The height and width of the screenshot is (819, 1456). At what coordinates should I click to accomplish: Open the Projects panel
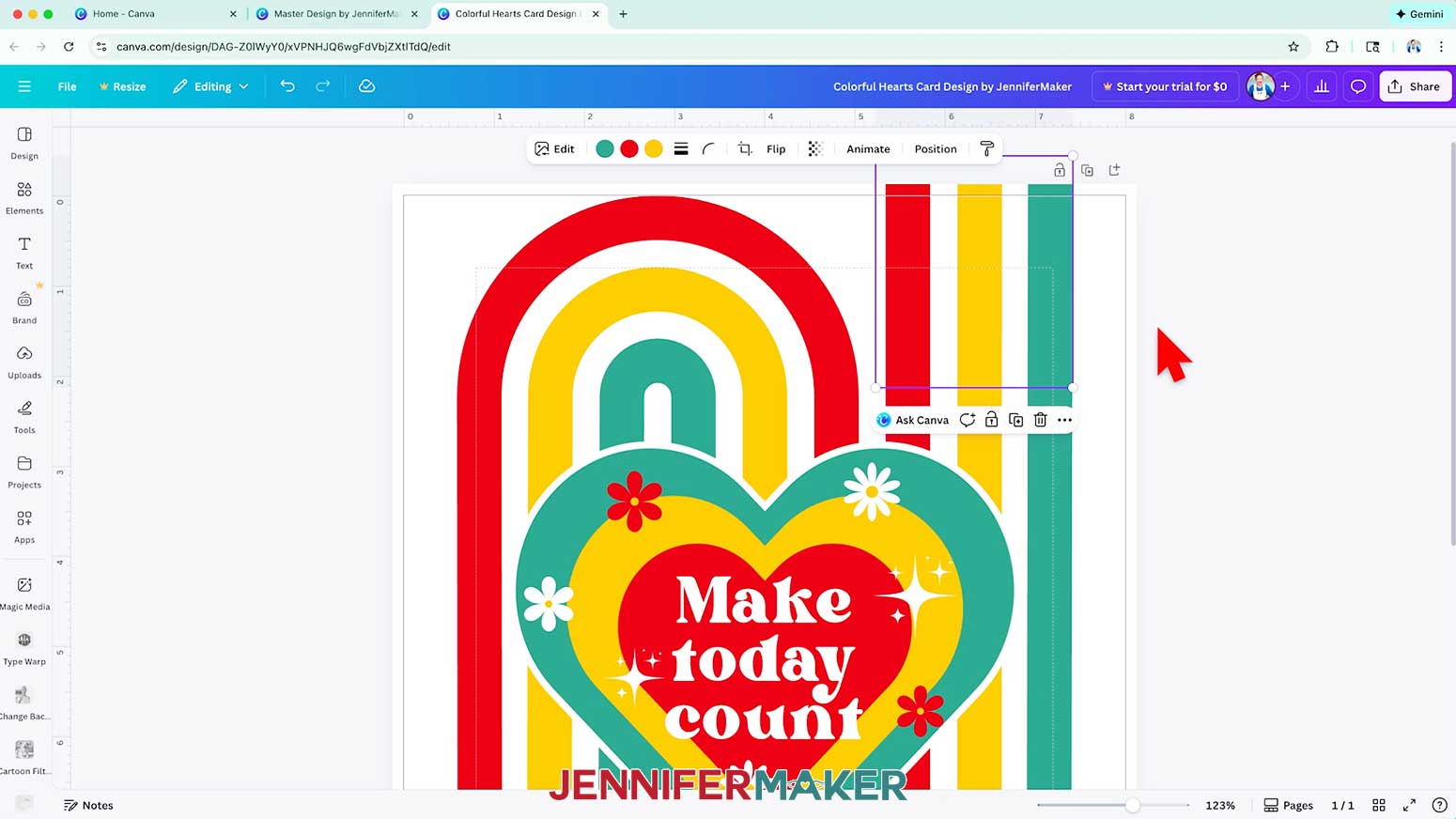tap(24, 471)
